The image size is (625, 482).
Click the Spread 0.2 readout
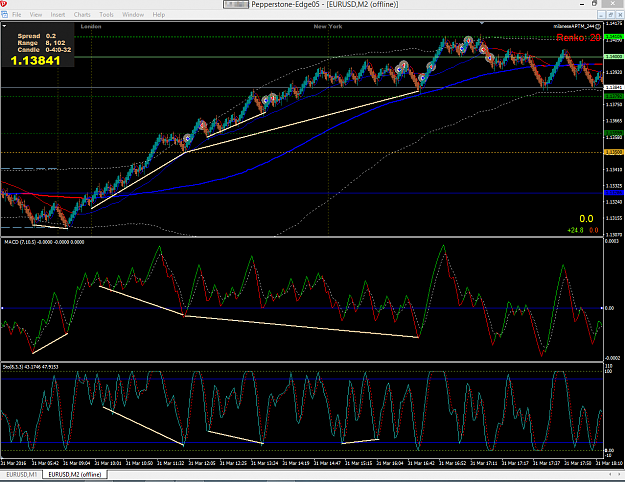pos(37,36)
